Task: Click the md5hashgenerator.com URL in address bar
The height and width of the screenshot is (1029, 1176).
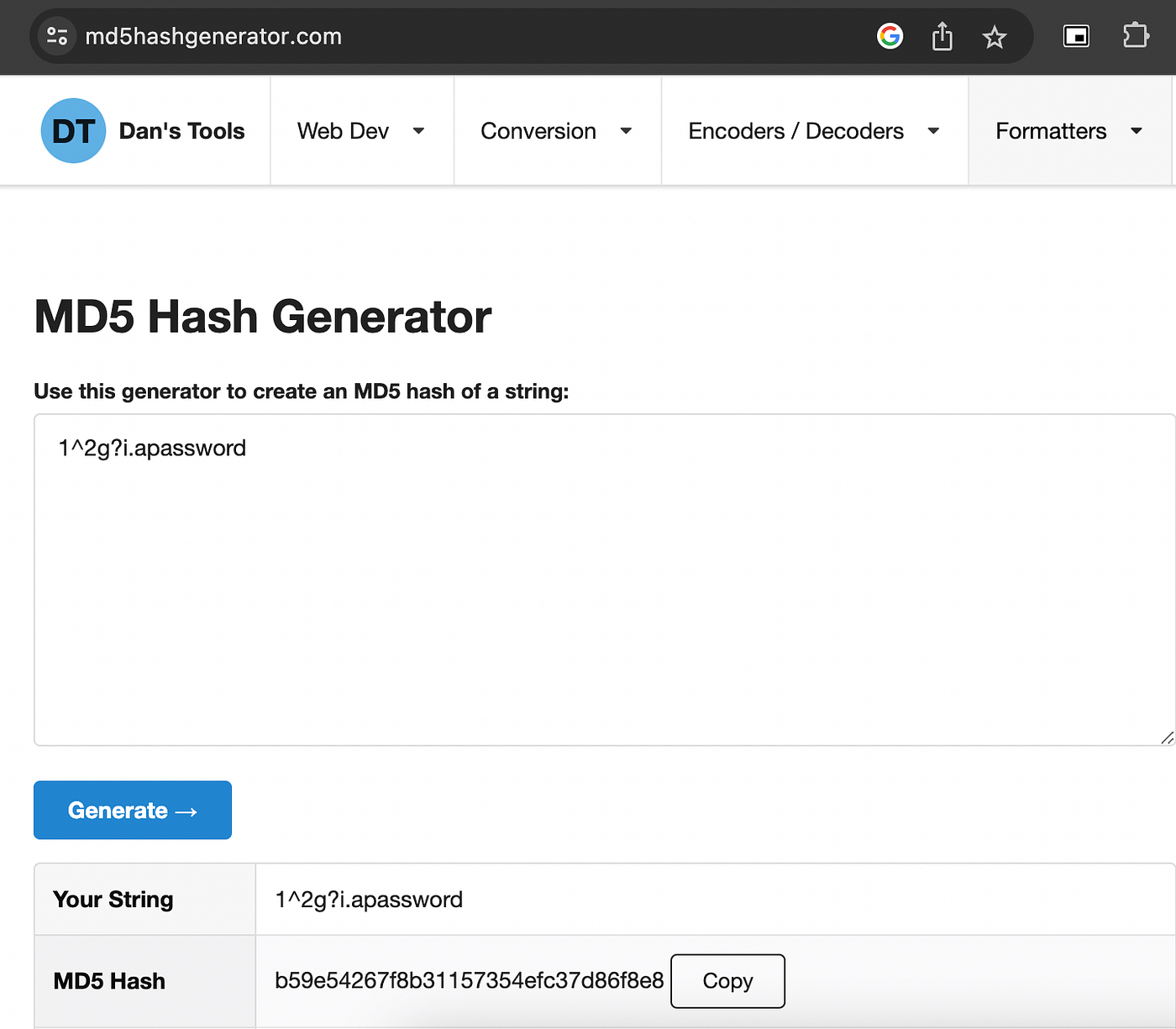Action: coord(213,37)
